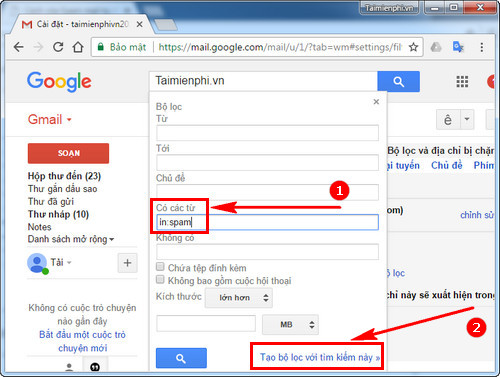Viewport: 500px width, 377px height.
Task: Open Thư đã gửi folder
Action: tap(51, 201)
